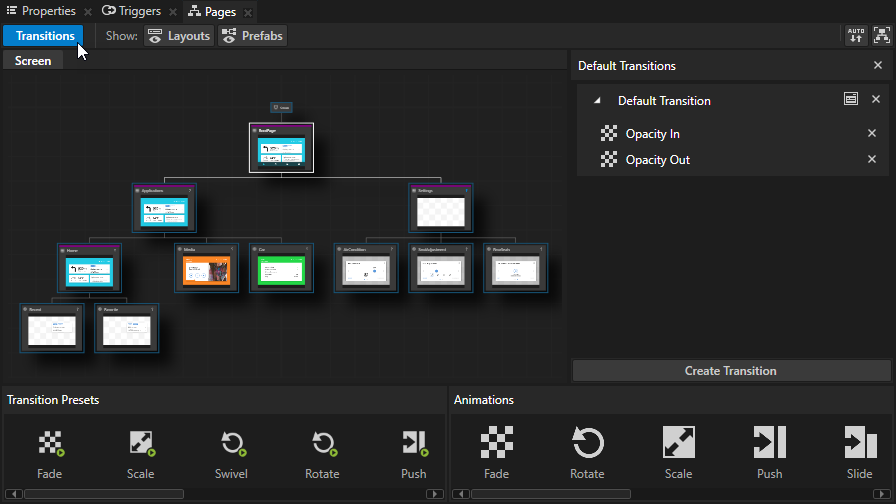Toggle the Auto arrange button

pyautogui.click(x=855, y=36)
